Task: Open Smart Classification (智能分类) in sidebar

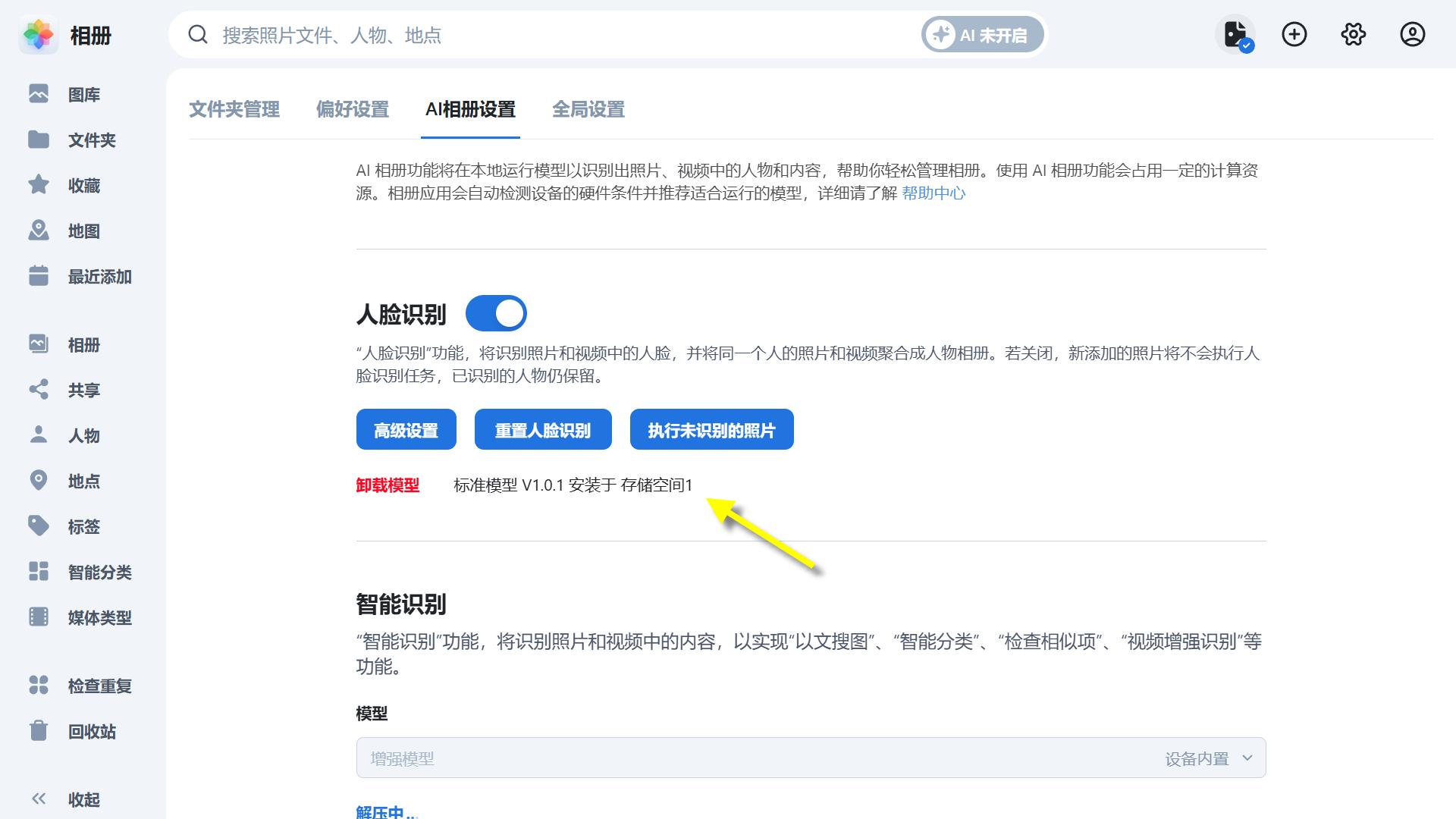Action: [x=99, y=573]
